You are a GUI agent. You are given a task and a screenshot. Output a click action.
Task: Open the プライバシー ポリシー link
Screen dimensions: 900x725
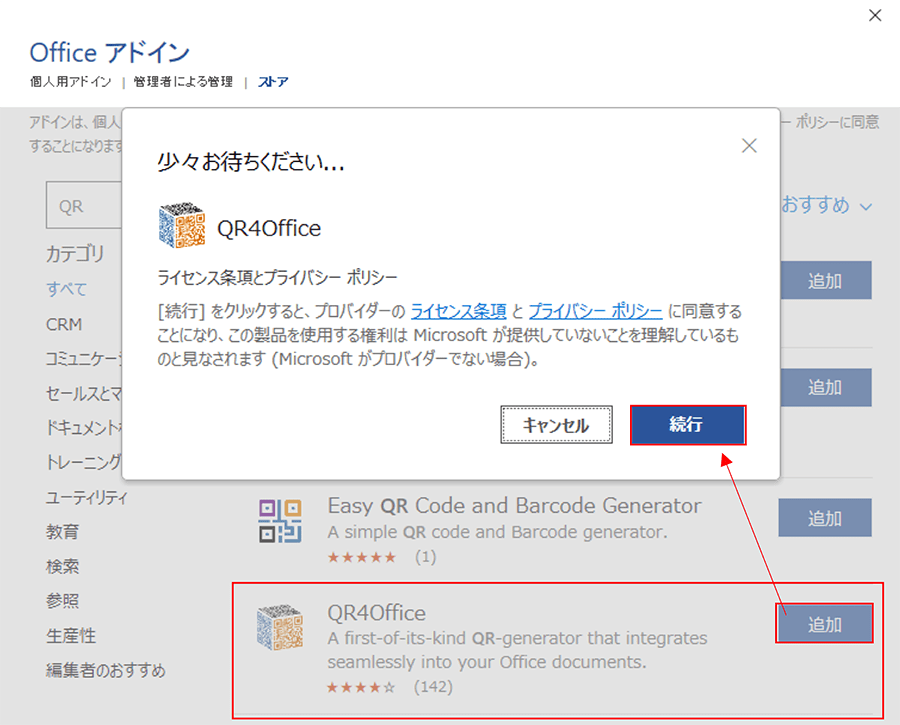[595, 311]
